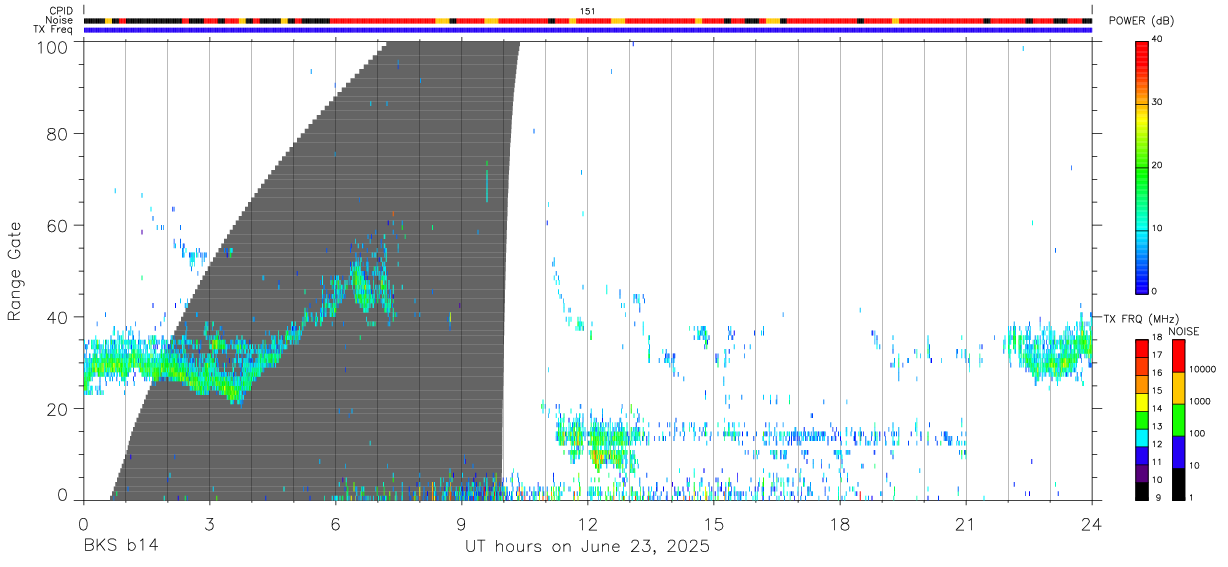Click the 100 label on the range gate axis
The width and height of the screenshot is (1228, 567).
53,47
